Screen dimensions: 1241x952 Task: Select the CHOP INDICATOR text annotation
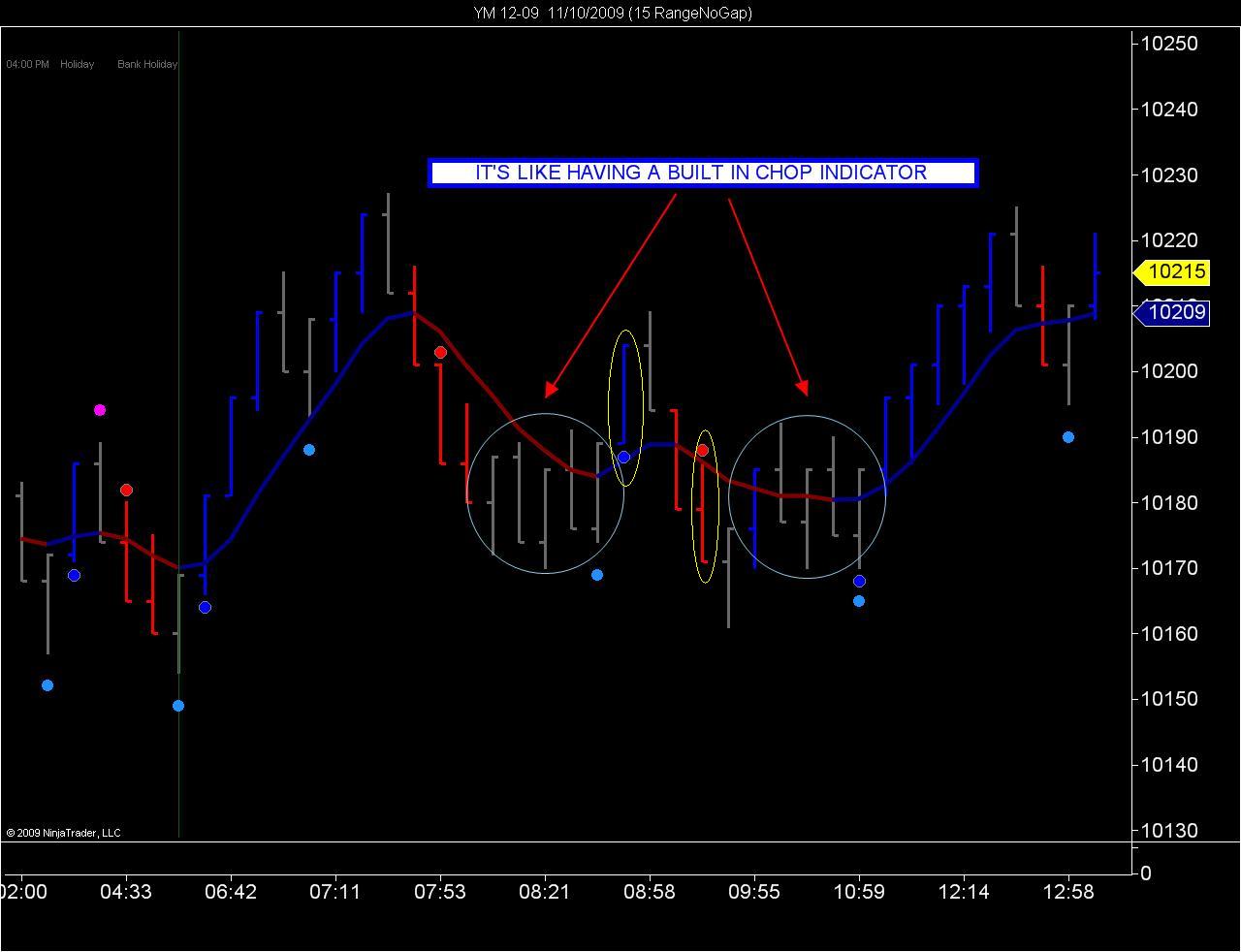702,173
